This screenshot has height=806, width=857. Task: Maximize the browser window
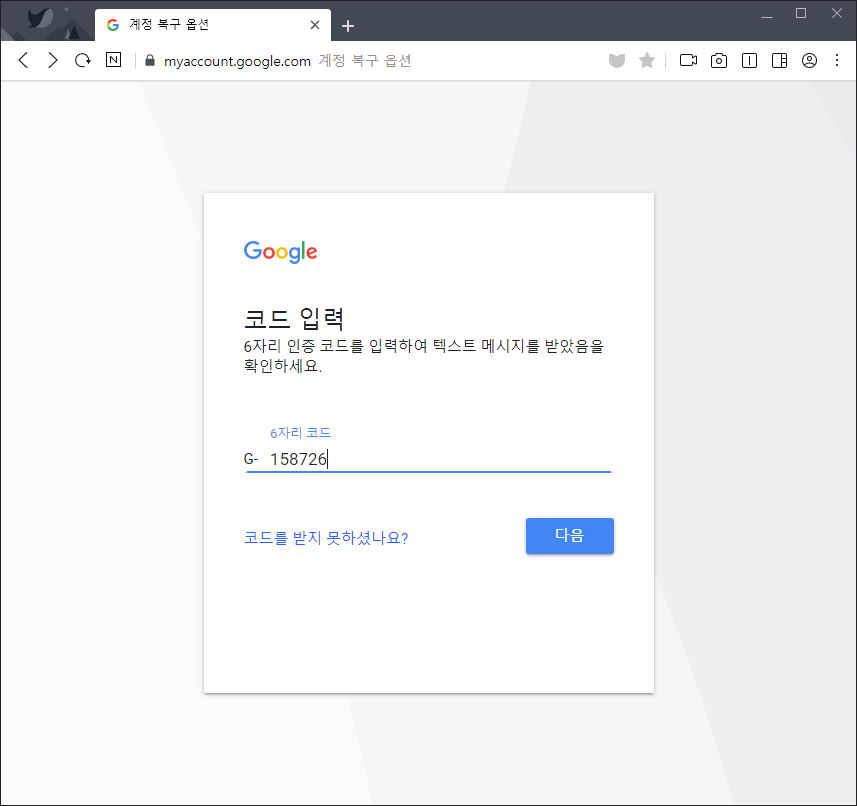(x=801, y=14)
